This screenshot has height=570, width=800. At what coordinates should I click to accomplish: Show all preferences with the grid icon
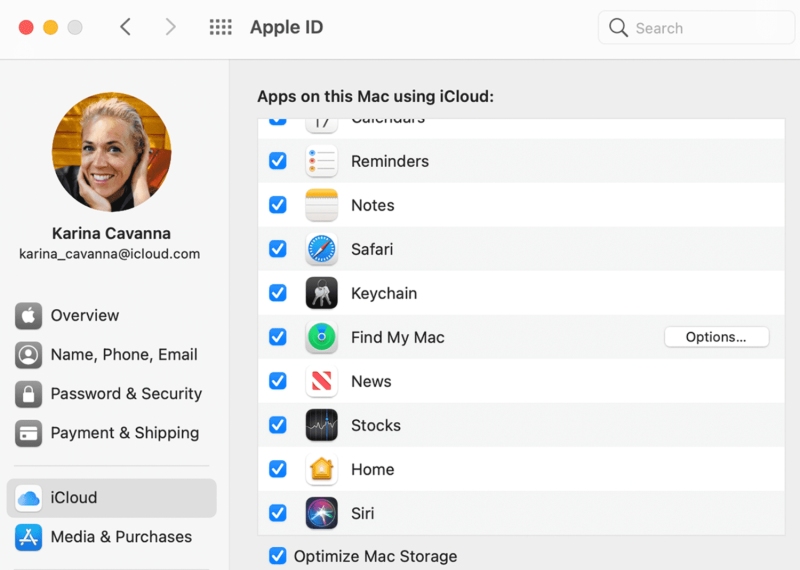[x=220, y=27]
